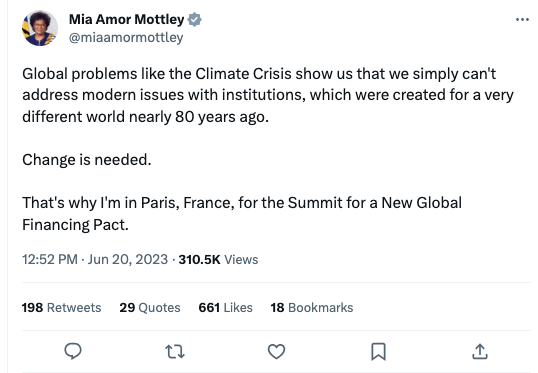Retweet this post using the retweet icon
Screen dimensions: 538x373
tap(175, 352)
